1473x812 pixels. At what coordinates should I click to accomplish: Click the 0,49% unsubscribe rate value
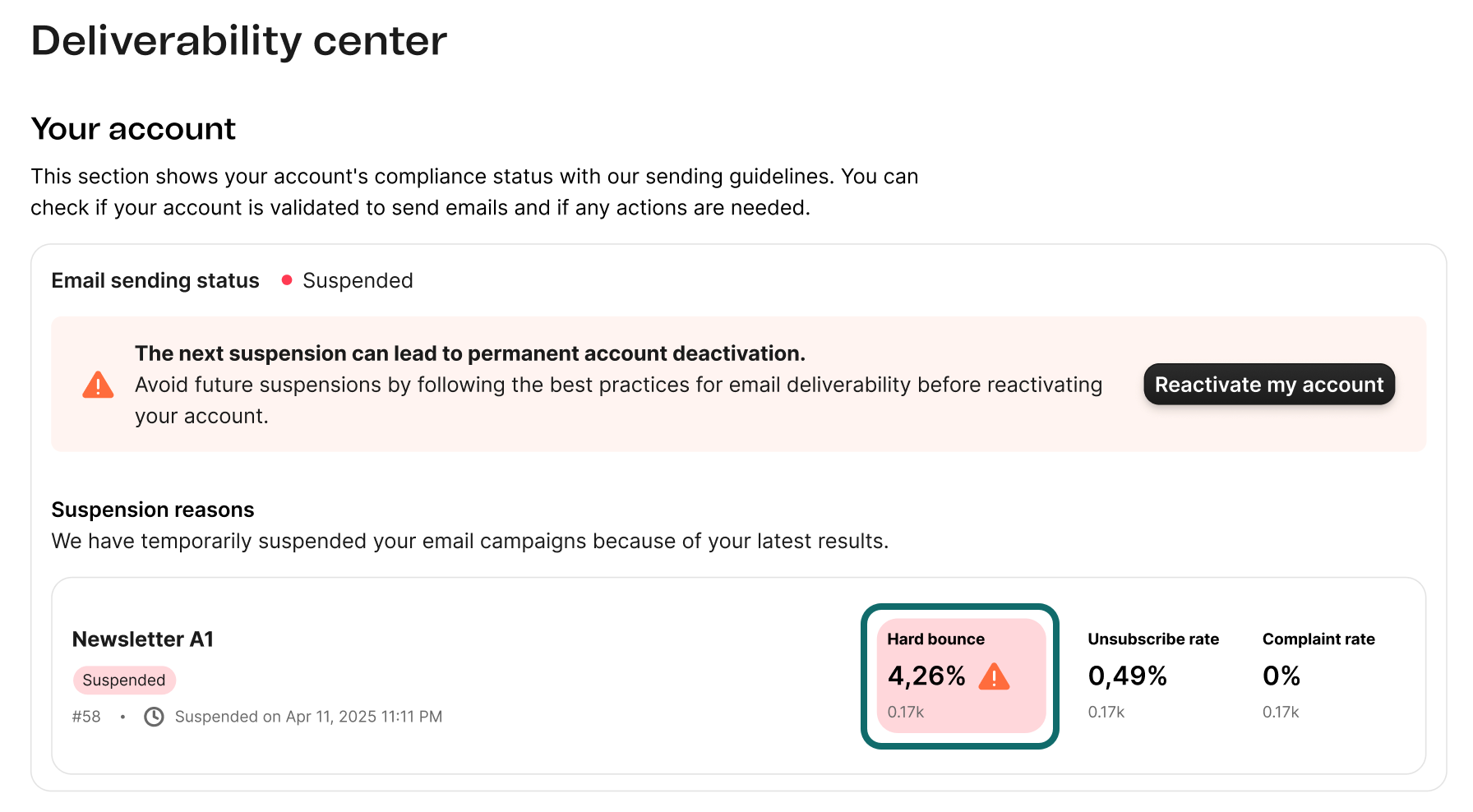pyautogui.click(x=1128, y=676)
